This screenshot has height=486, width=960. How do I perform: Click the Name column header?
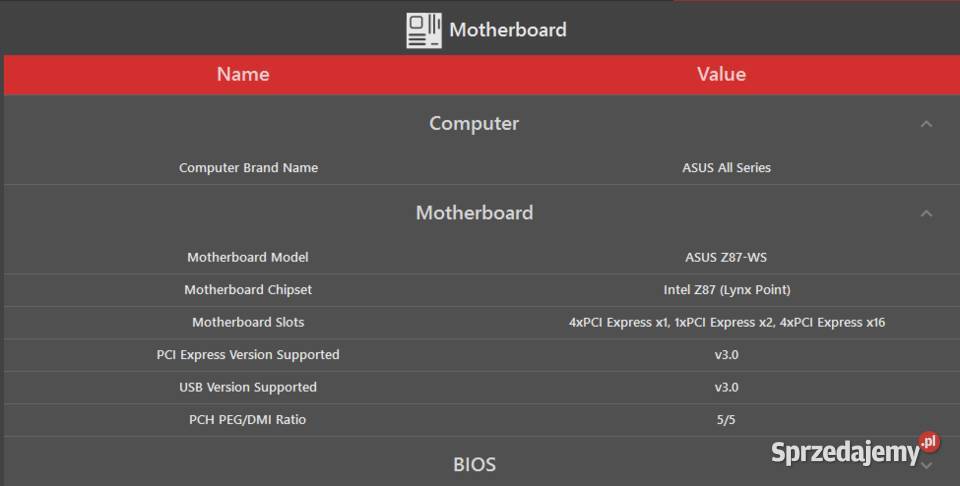[243, 74]
